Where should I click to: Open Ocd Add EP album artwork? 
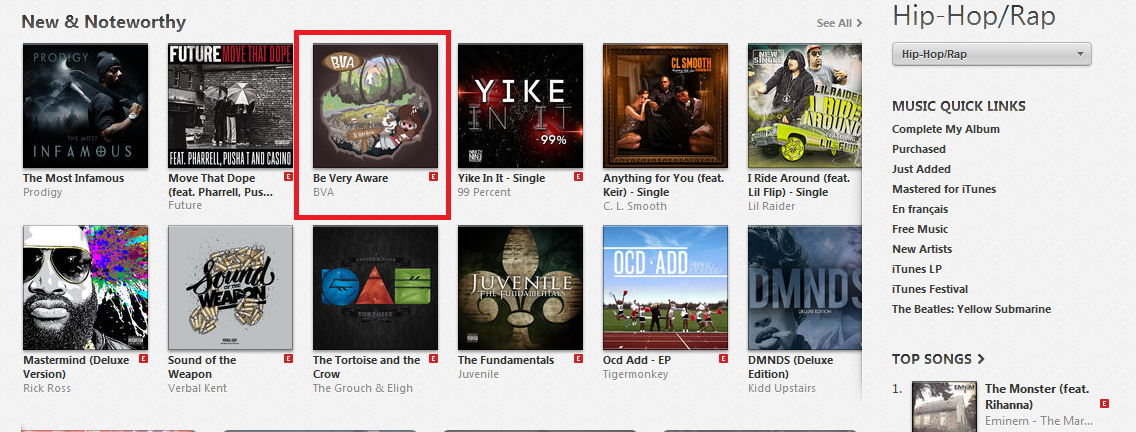coord(665,288)
